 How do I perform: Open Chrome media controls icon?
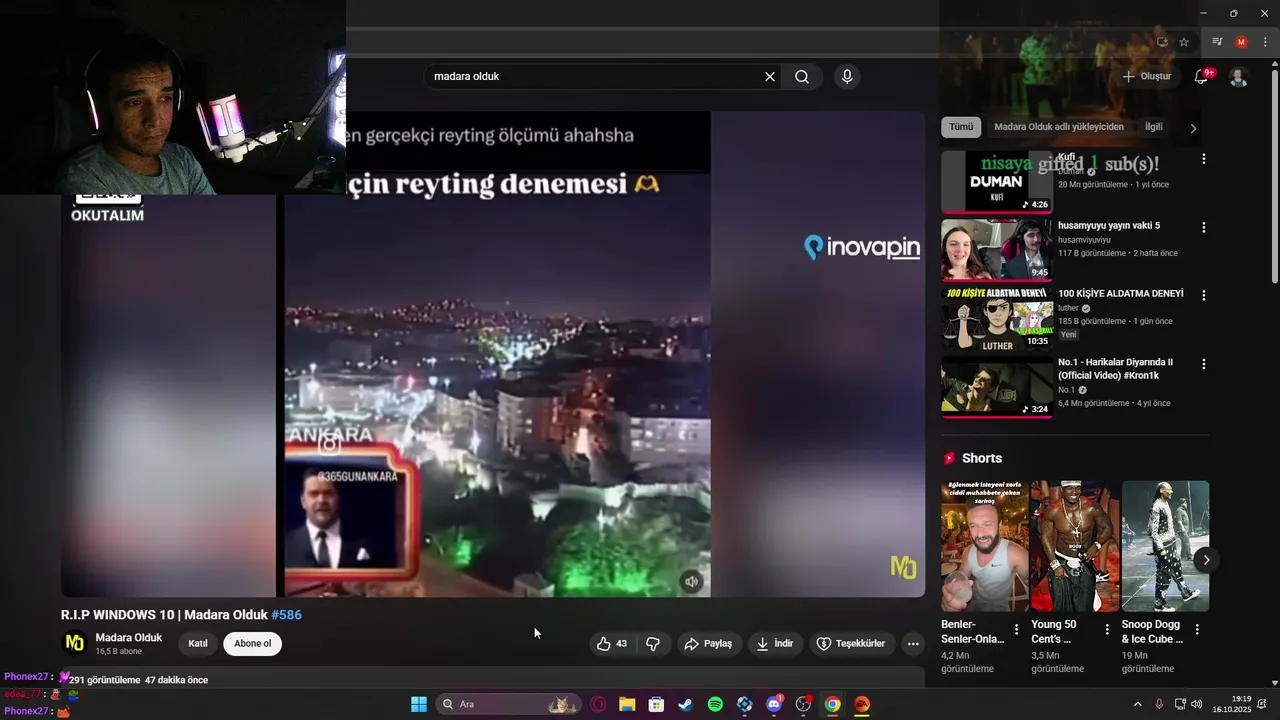point(1217,42)
